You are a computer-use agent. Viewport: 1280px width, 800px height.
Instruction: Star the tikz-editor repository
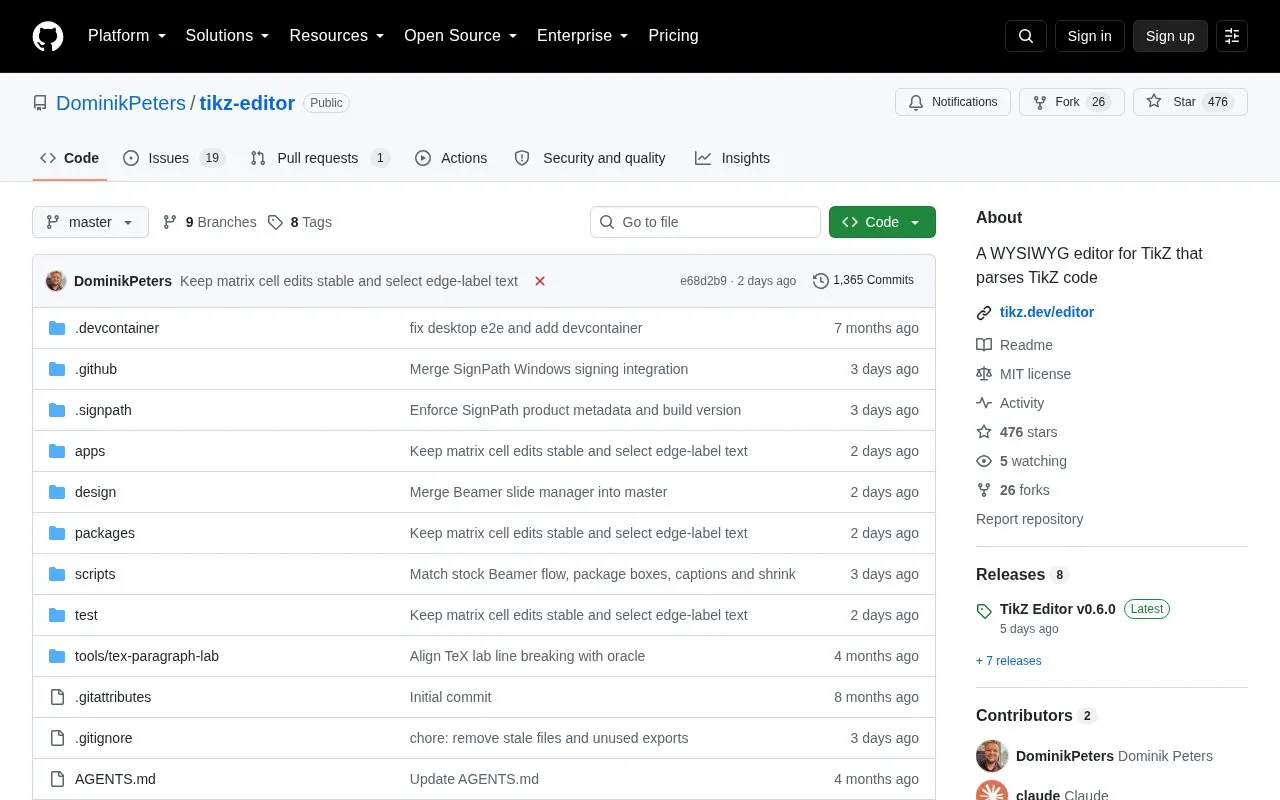(x=1190, y=102)
